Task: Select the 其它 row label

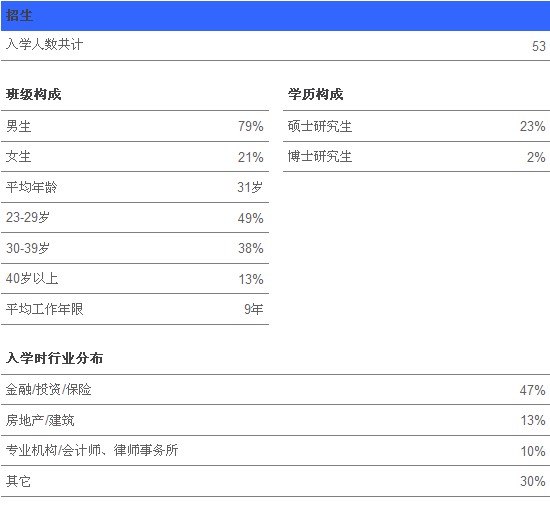Action: tap(18, 481)
